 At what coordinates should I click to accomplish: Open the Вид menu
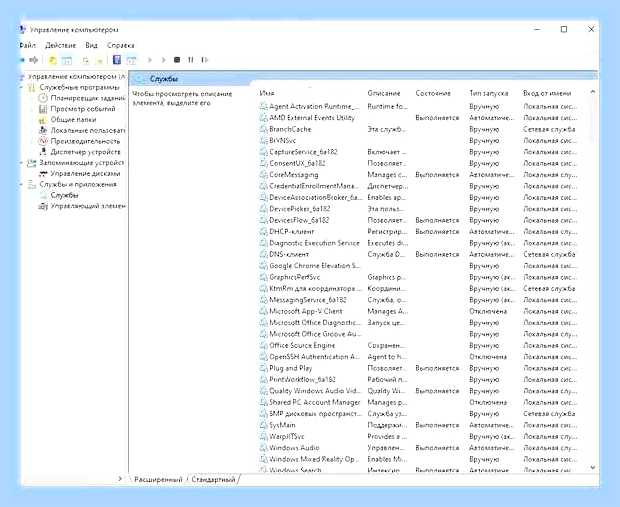click(x=91, y=45)
